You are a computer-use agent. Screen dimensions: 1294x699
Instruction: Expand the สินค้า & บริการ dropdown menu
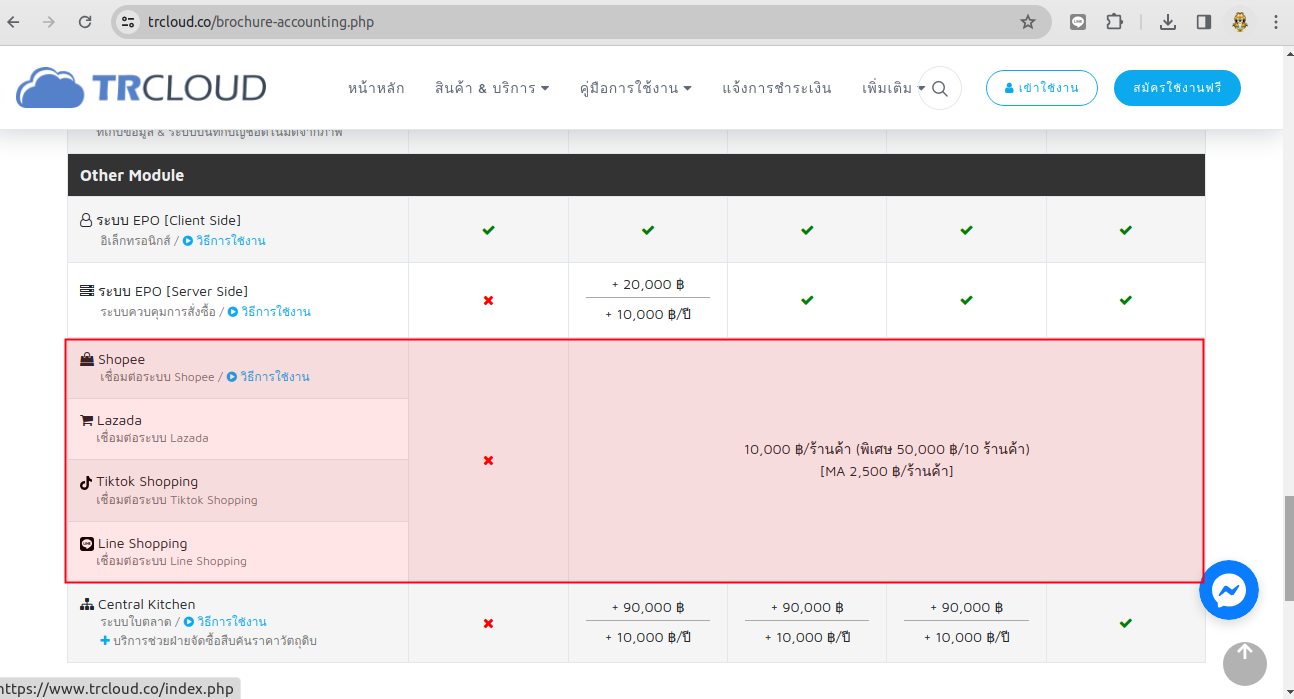coord(492,88)
